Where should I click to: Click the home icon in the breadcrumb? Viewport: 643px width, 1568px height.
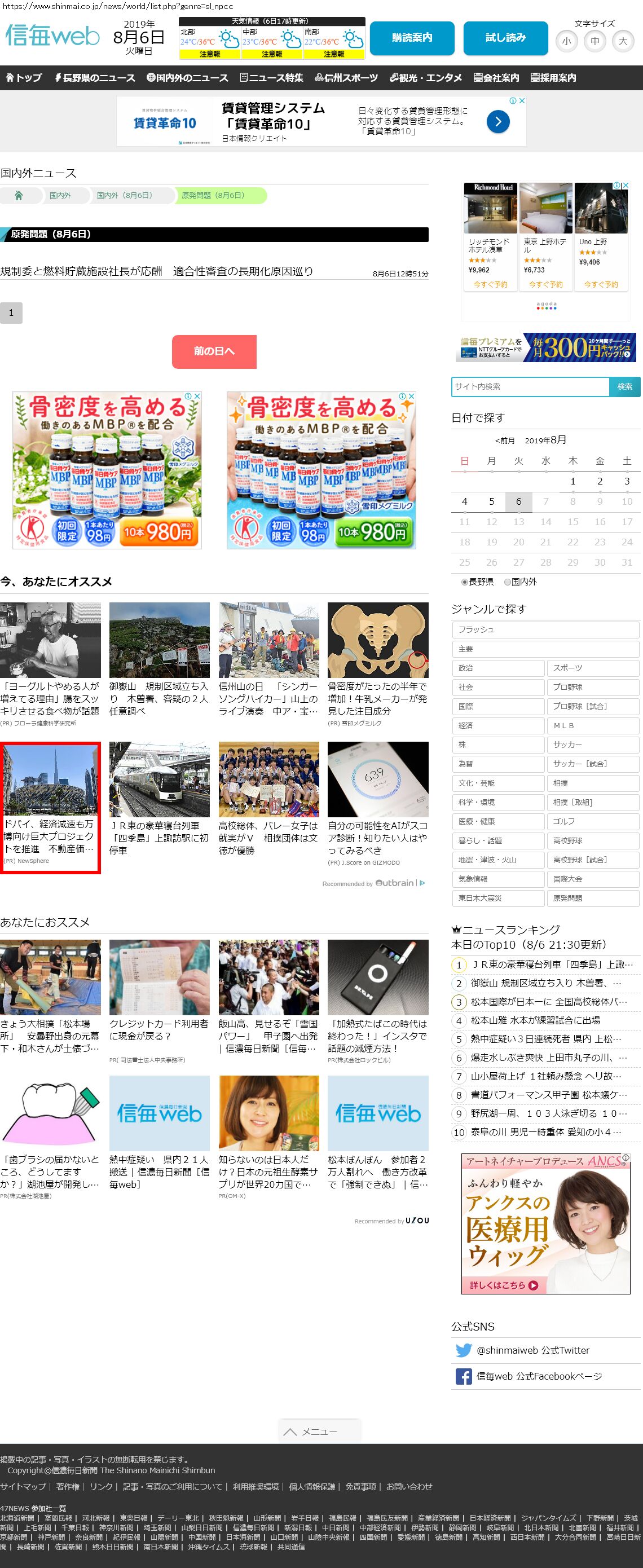click(19, 195)
